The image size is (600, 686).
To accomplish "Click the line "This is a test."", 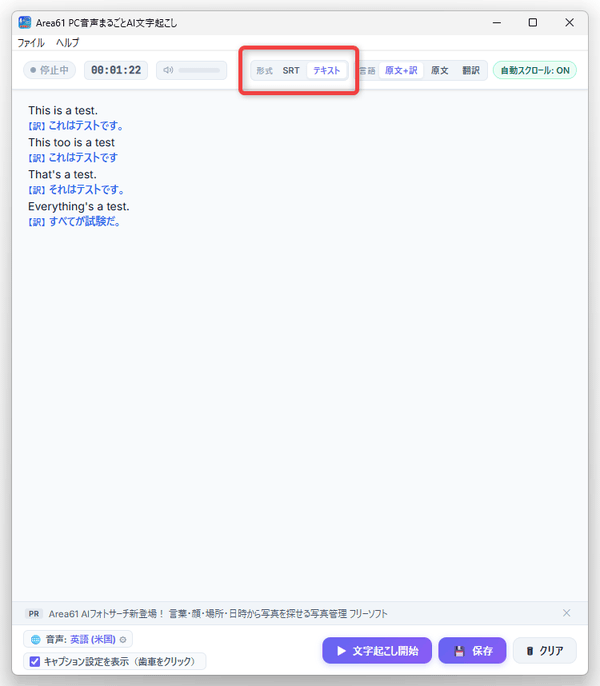I will [63, 110].
